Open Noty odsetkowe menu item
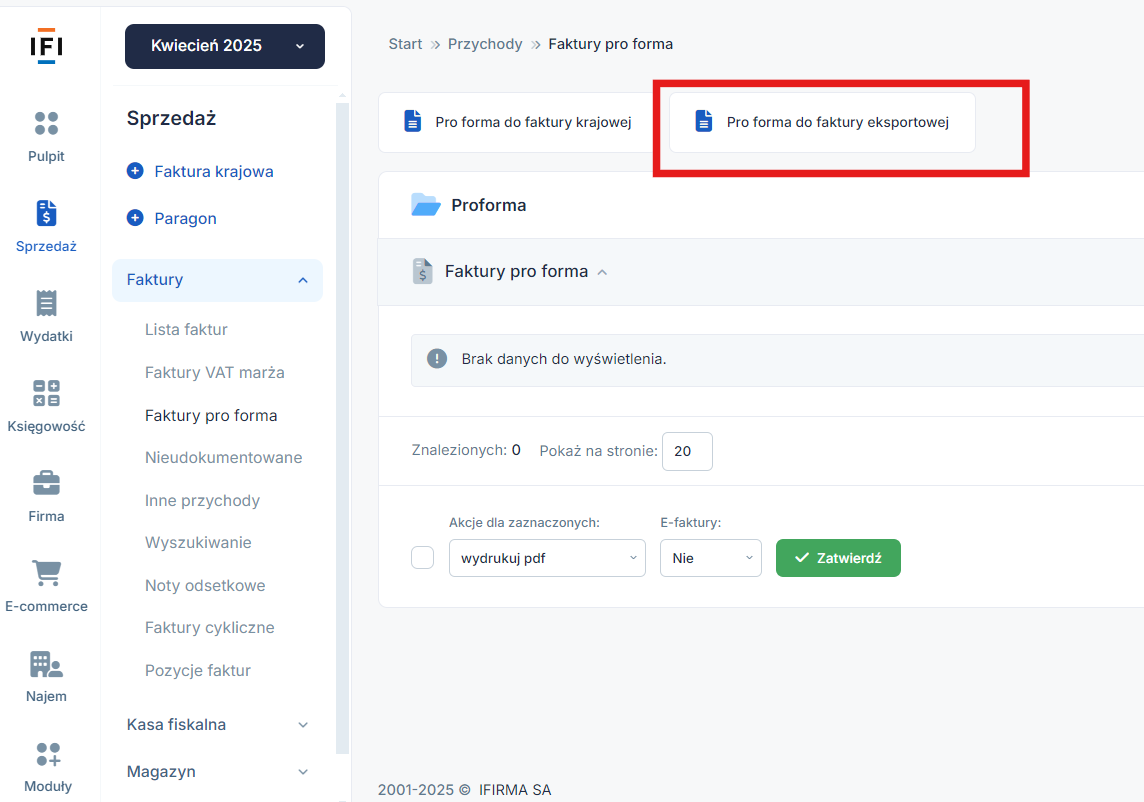1144x802 pixels. point(205,585)
